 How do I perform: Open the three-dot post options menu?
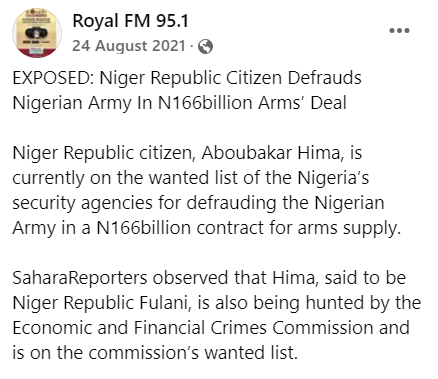click(399, 30)
